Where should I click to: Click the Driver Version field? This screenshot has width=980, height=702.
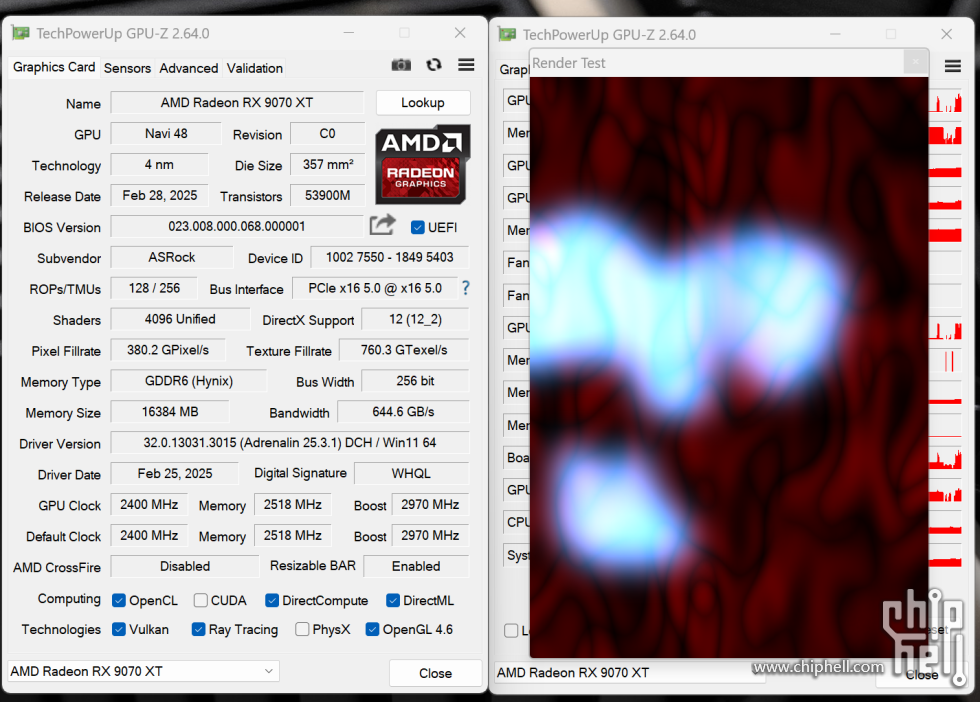click(290, 443)
